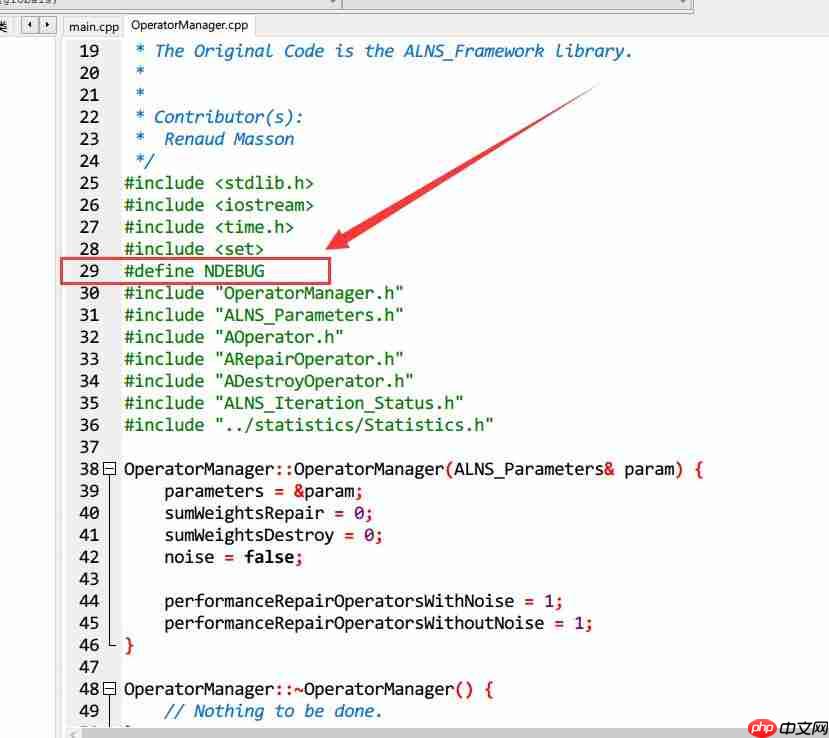The image size is (829, 738).
Task: Click line number 38 in the gutter
Action: tap(89, 469)
